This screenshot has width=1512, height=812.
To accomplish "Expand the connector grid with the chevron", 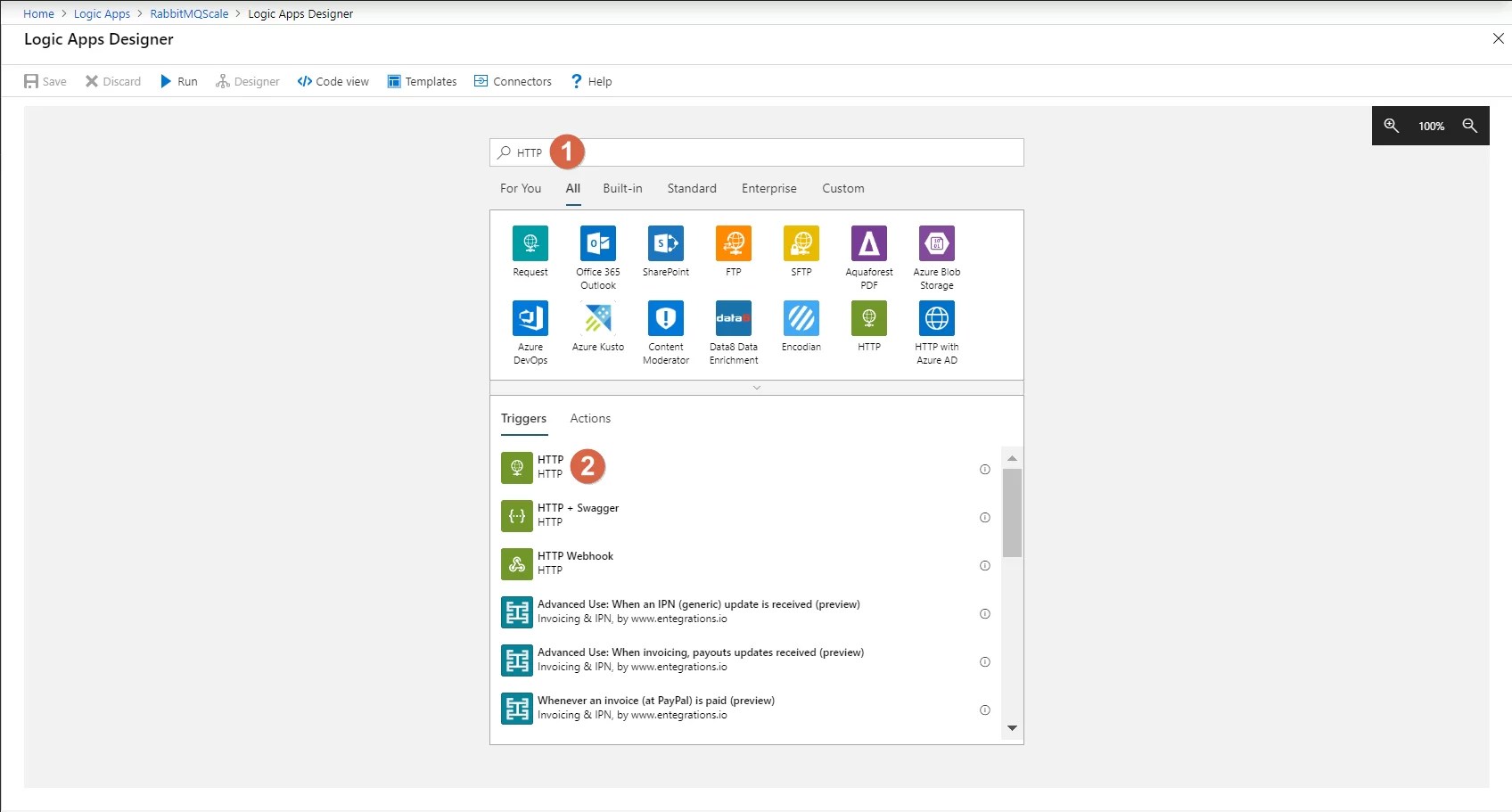I will click(756, 388).
